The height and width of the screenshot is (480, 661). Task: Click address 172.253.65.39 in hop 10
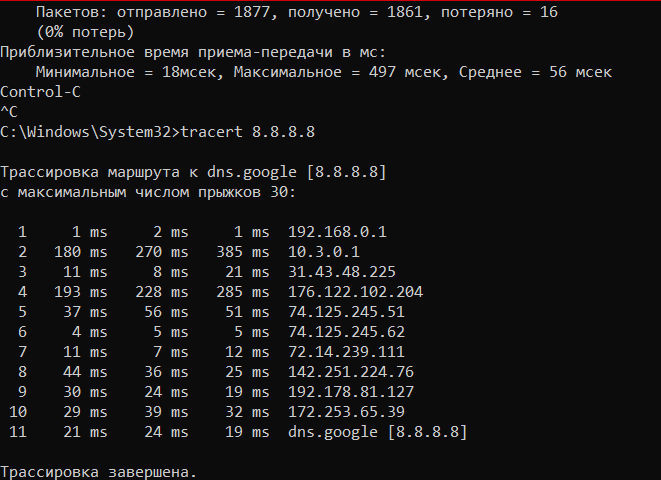347,412
